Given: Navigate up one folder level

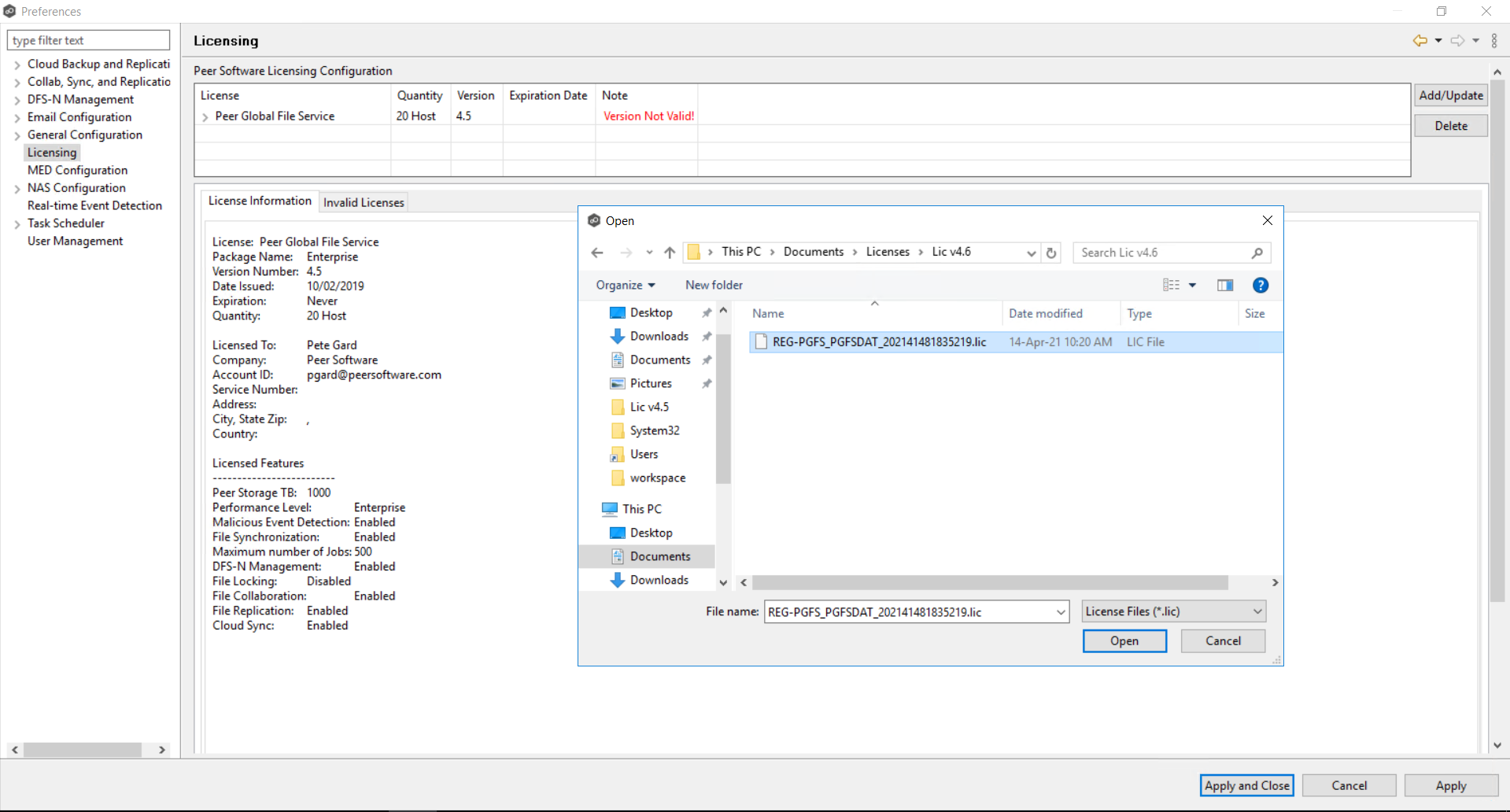Looking at the screenshot, I should [x=670, y=253].
